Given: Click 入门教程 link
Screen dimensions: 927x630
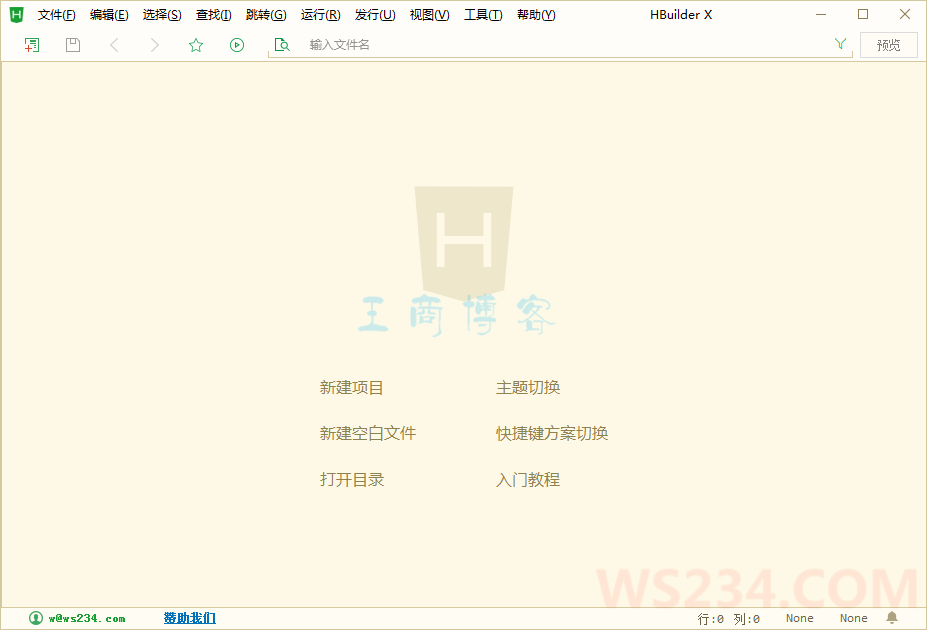Looking at the screenshot, I should (528, 479).
